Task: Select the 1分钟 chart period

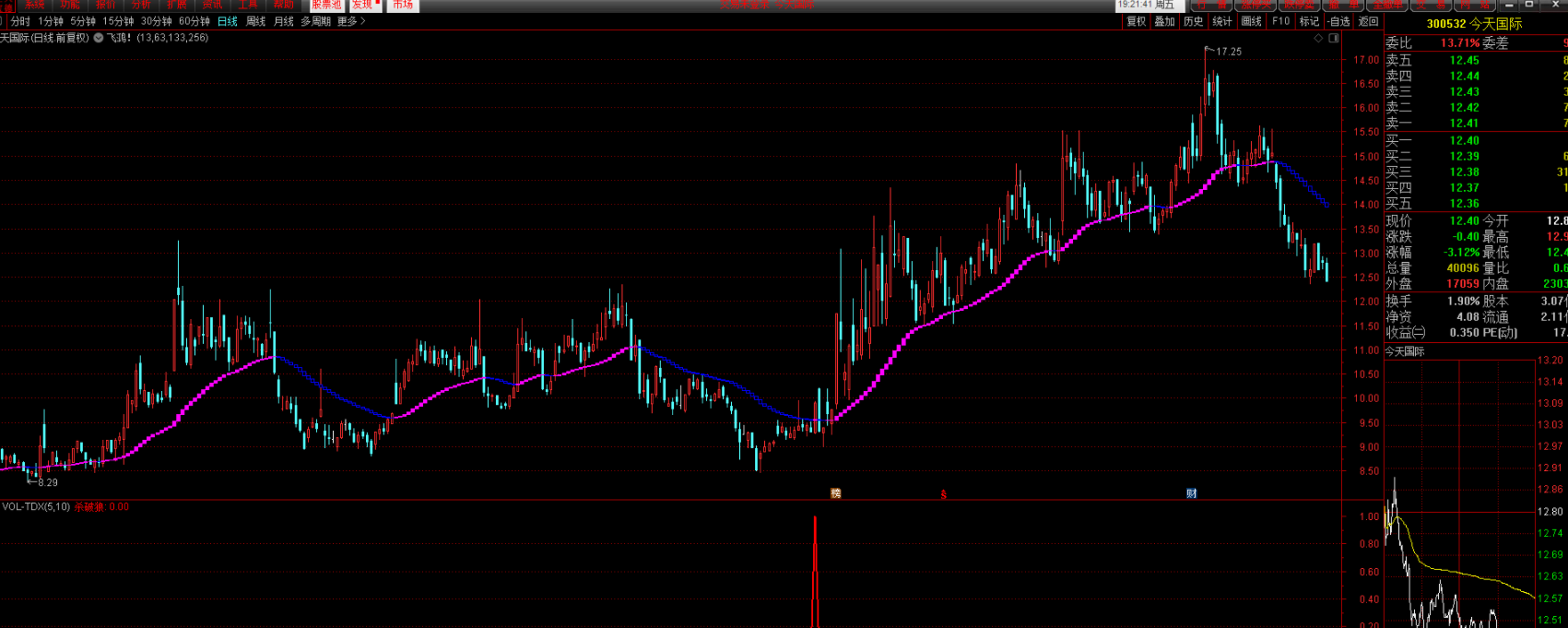Action: click(51, 21)
